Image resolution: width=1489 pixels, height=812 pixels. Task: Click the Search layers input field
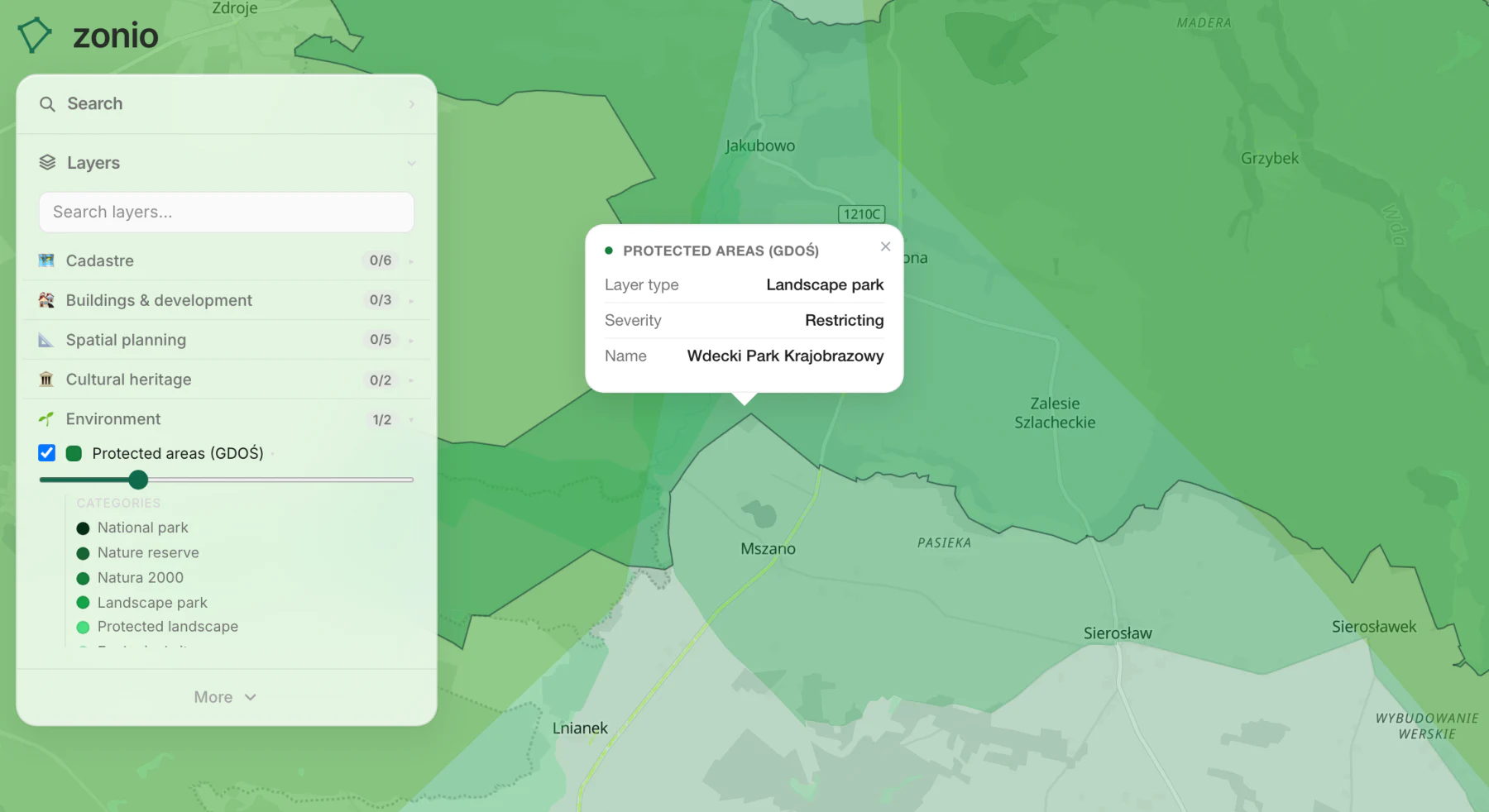pyautogui.click(x=227, y=213)
